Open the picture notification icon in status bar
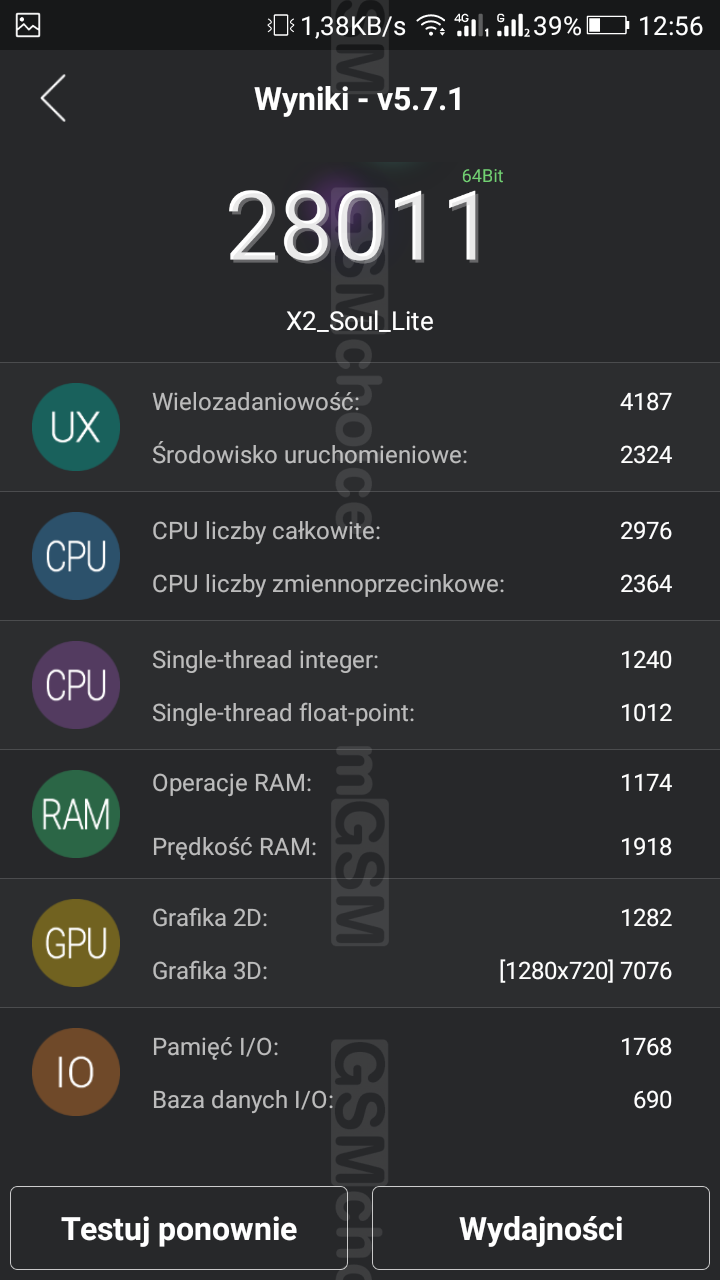 (28, 26)
